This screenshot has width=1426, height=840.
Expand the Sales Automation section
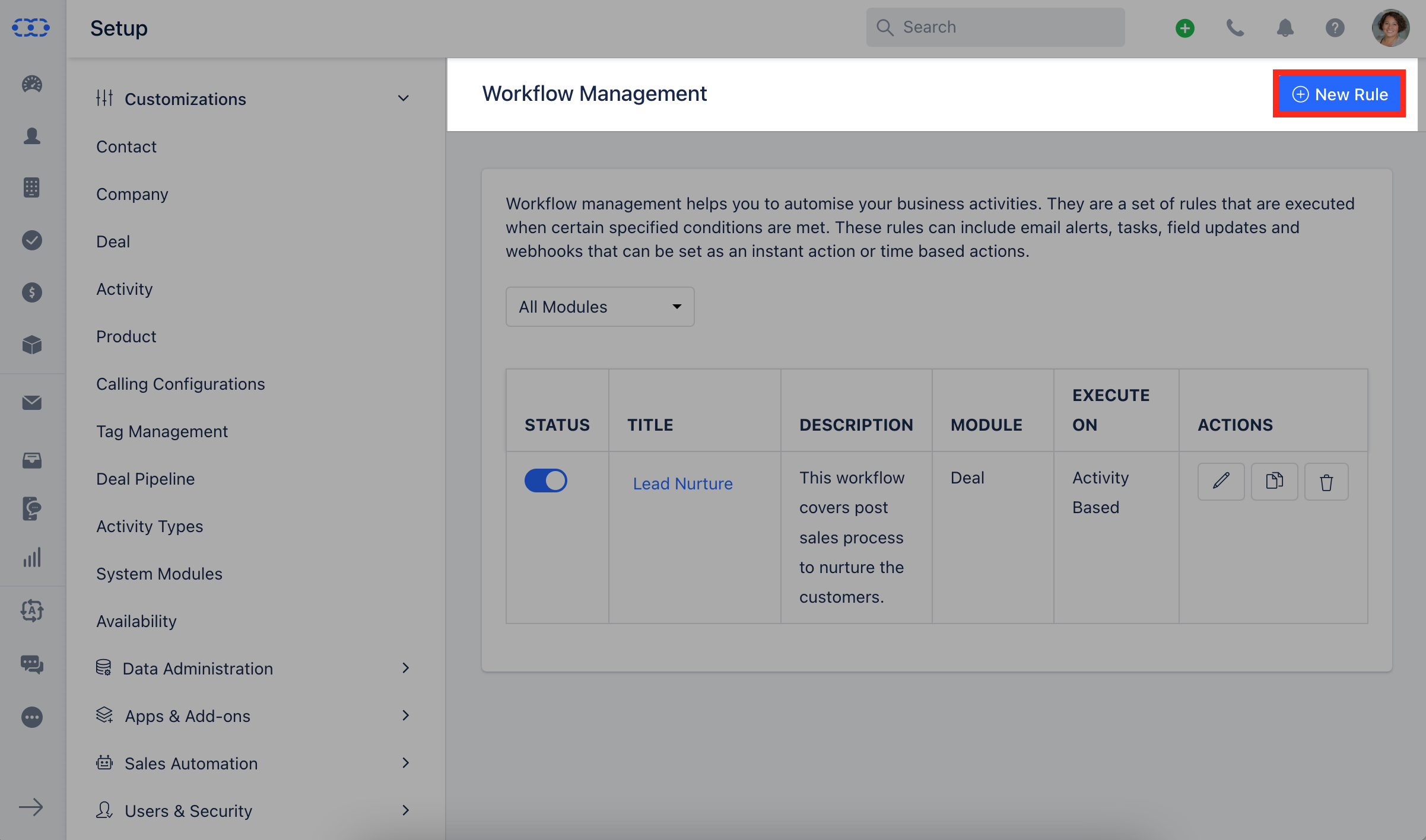coord(405,763)
